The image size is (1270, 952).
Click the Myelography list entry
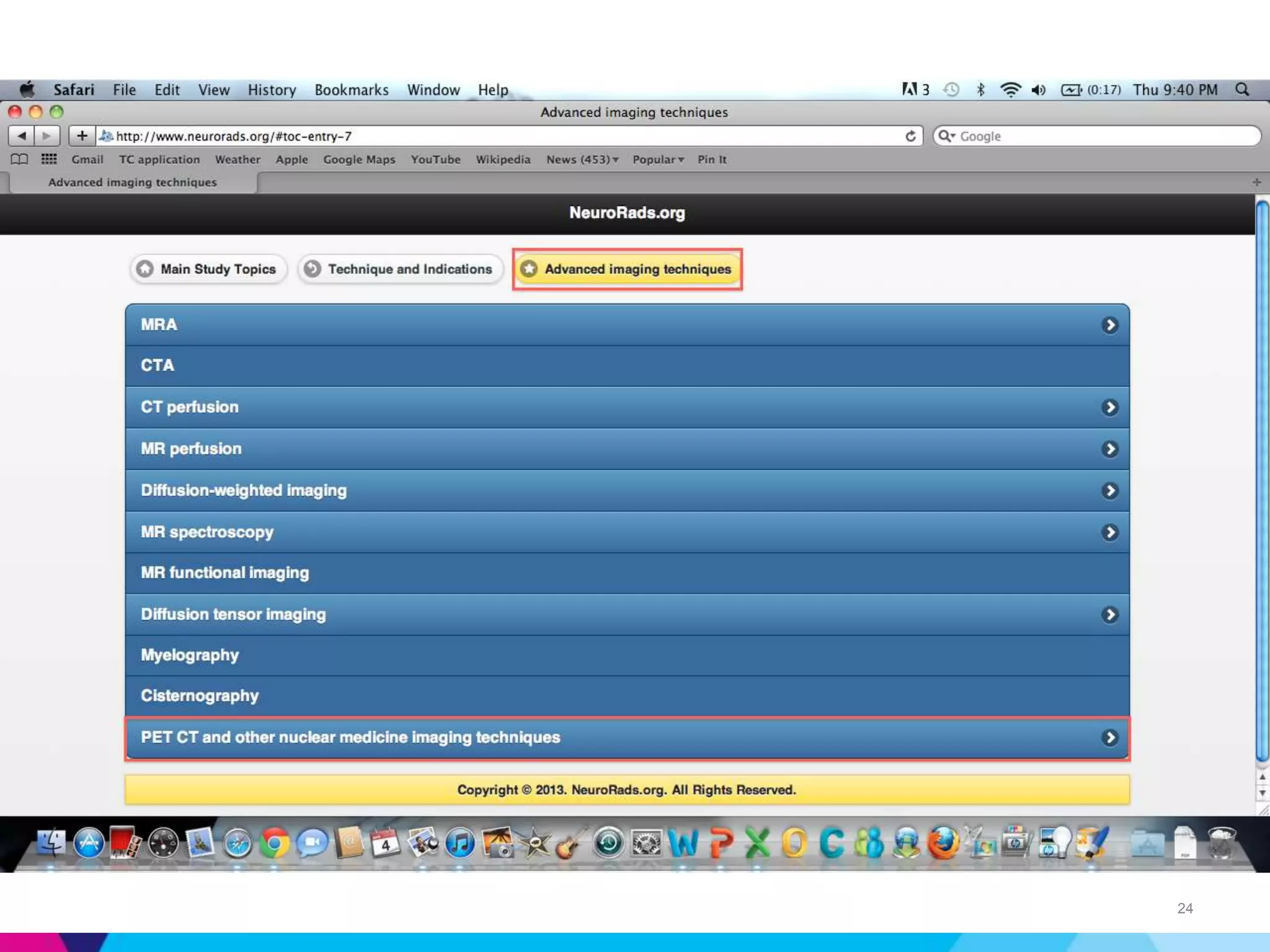pyautogui.click(x=190, y=655)
